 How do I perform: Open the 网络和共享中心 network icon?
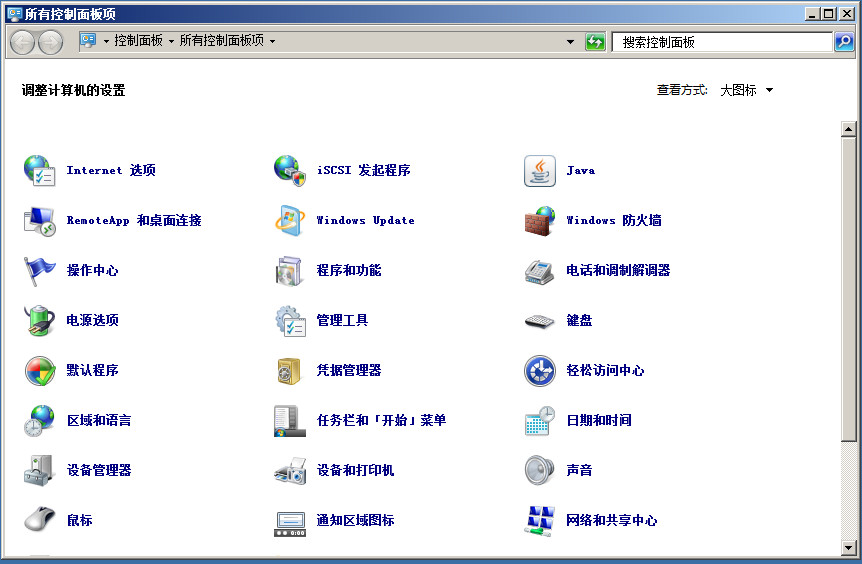(x=540, y=521)
